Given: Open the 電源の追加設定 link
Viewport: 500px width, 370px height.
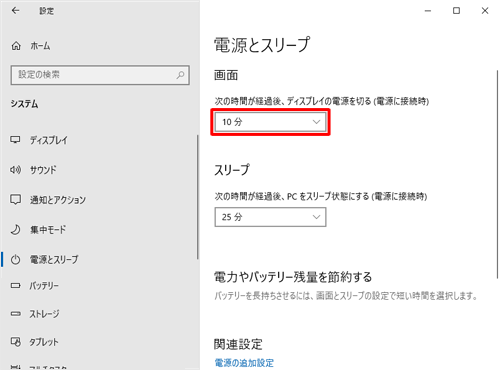Looking at the screenshot, I should (x=244, y=363).
